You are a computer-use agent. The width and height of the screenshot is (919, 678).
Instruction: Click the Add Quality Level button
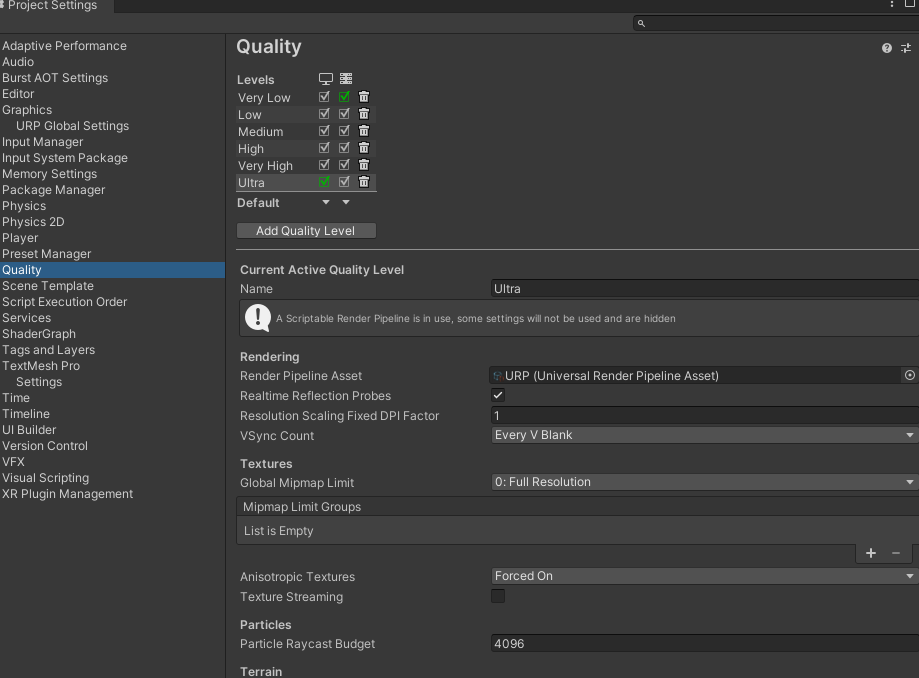pos(306,230)
